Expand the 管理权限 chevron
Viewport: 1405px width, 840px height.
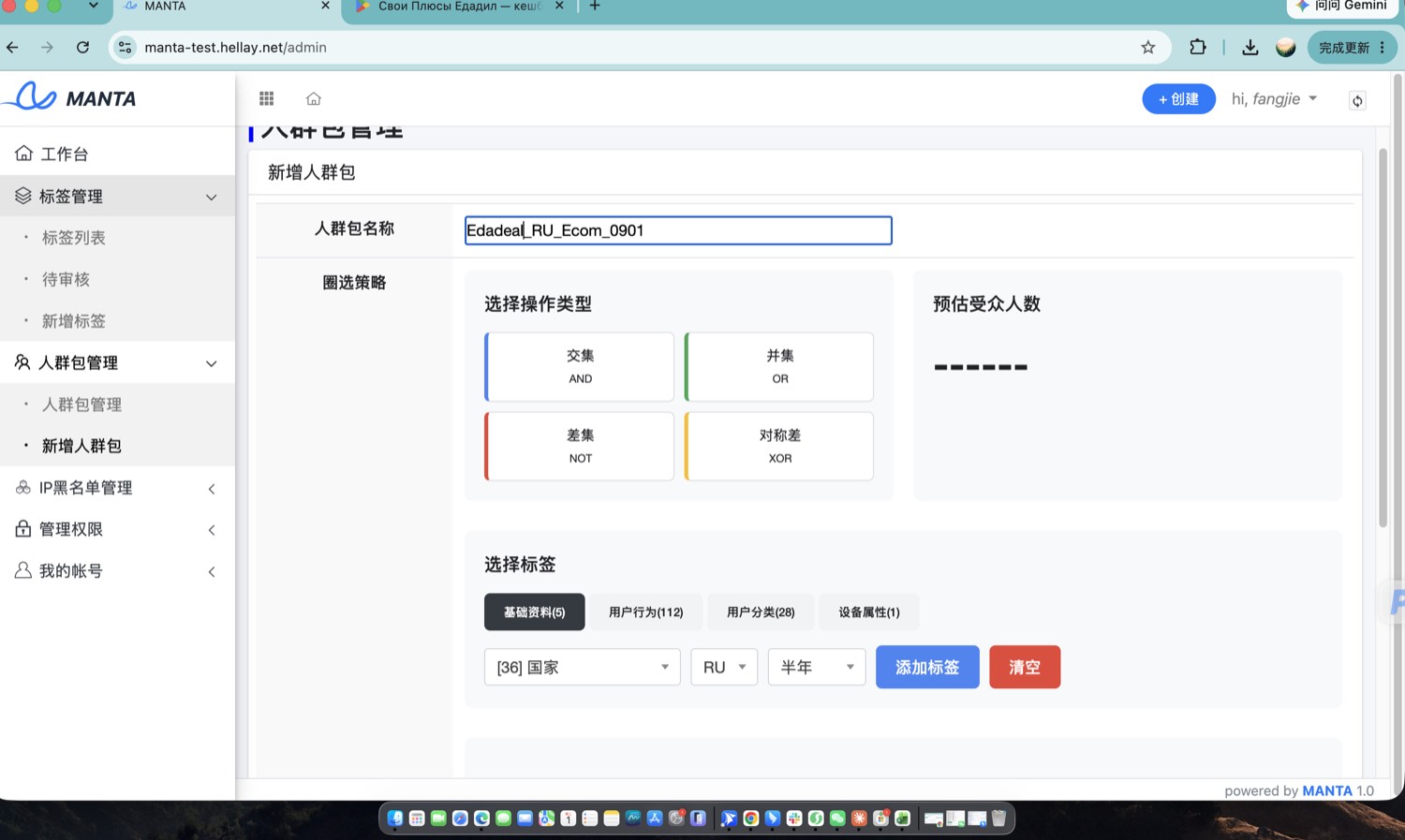pos(212,530)
